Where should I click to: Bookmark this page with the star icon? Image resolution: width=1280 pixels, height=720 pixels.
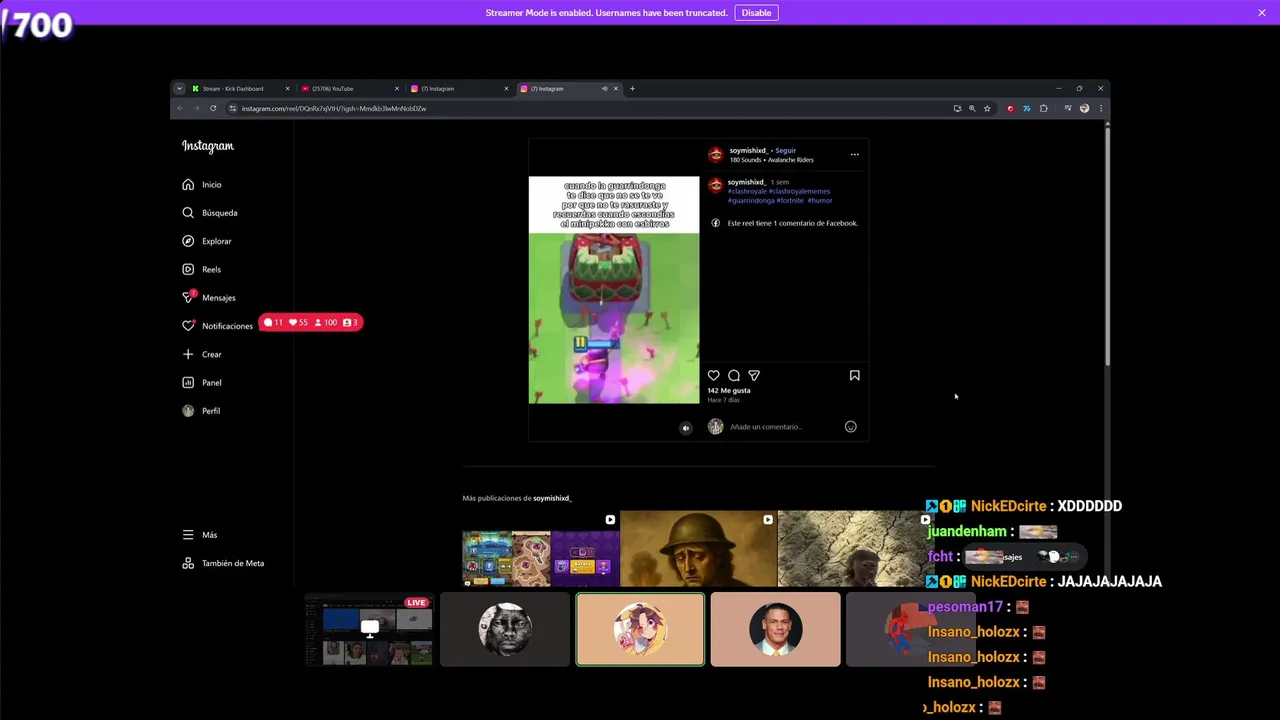(987, 108)
